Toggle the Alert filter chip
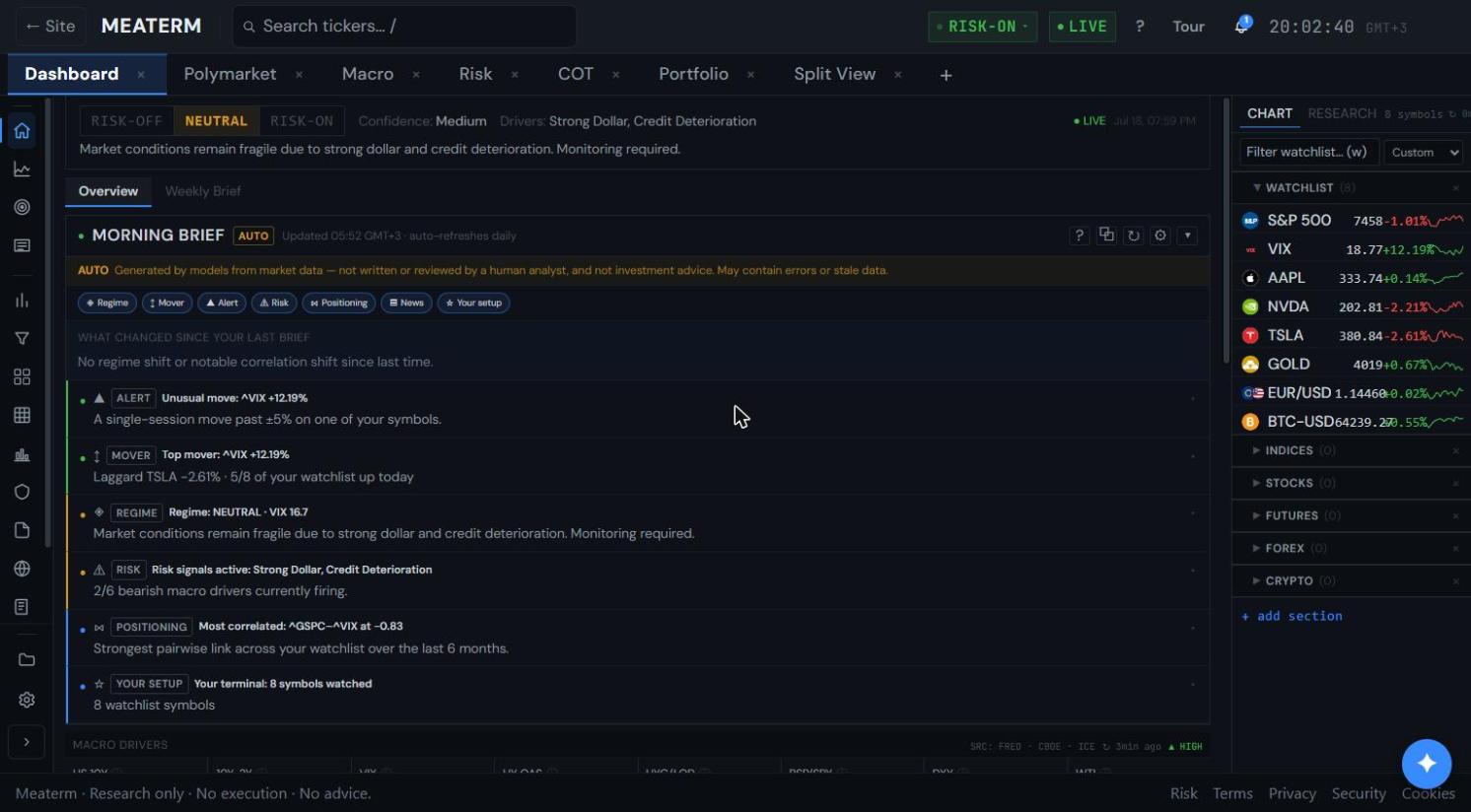This screenshot has height=812, width=1471. tap(222, 303)
